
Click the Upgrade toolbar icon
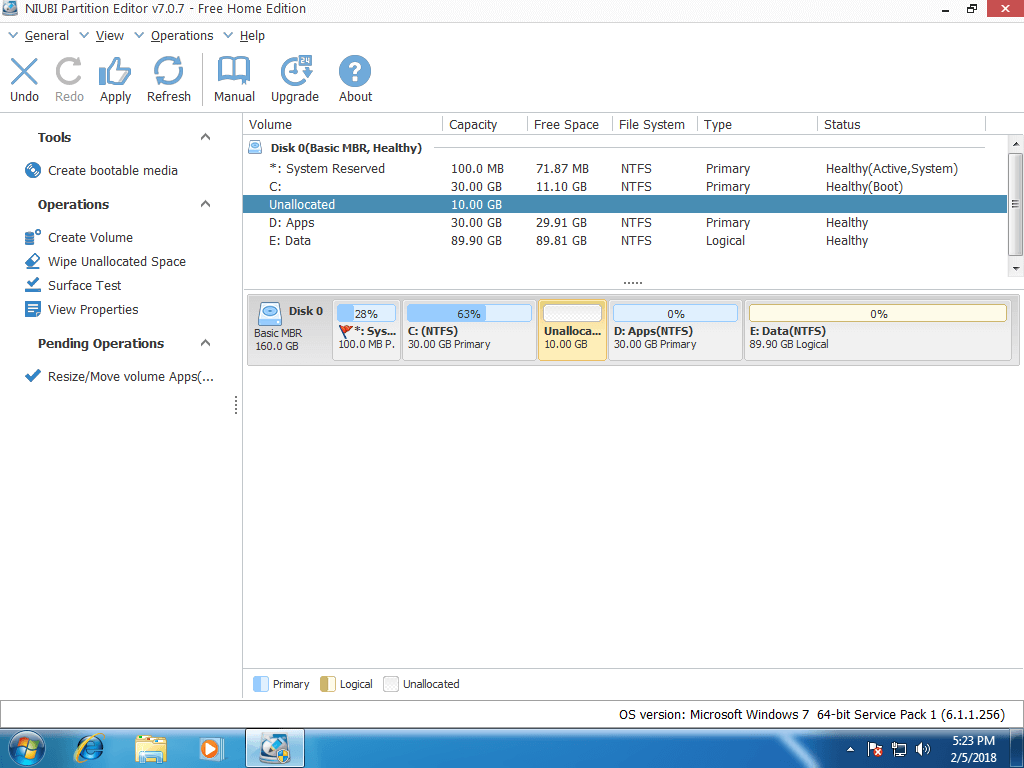coord(296,71)
